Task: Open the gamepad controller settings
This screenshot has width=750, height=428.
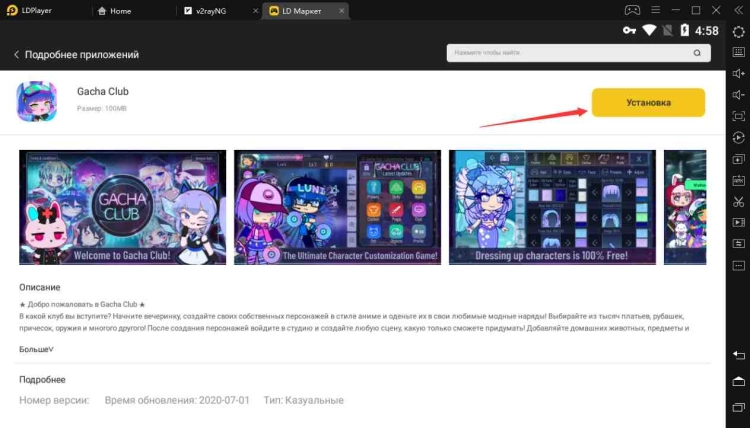Action: [632, 10]
